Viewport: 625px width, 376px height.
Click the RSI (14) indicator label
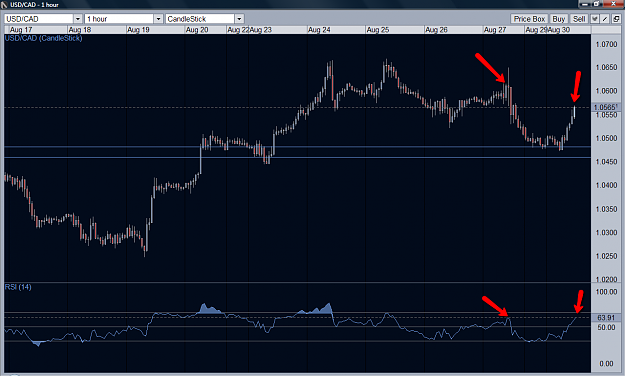coord(18,287)
